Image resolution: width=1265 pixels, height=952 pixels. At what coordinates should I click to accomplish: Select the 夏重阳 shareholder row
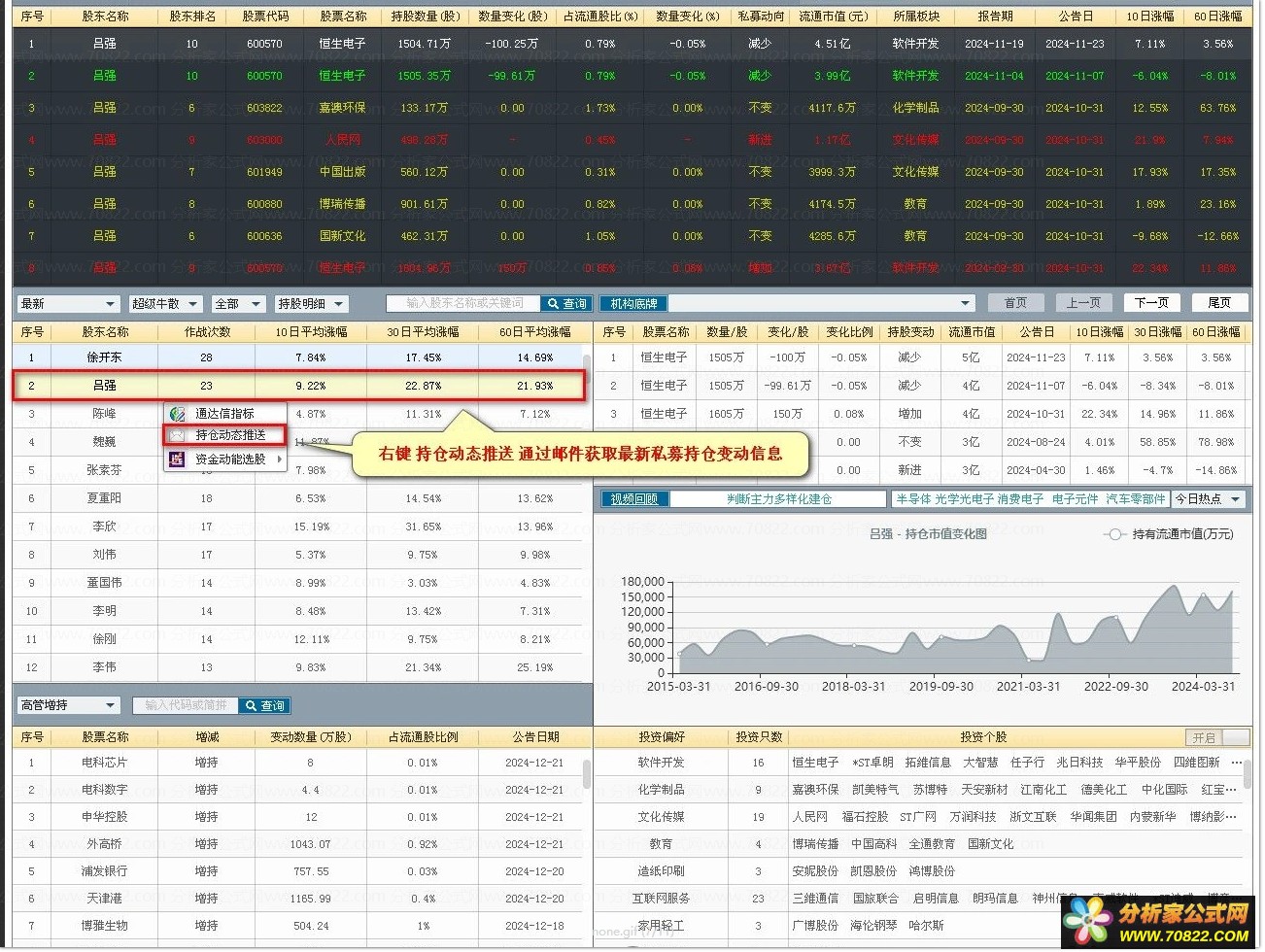click(x=297, y=498)
